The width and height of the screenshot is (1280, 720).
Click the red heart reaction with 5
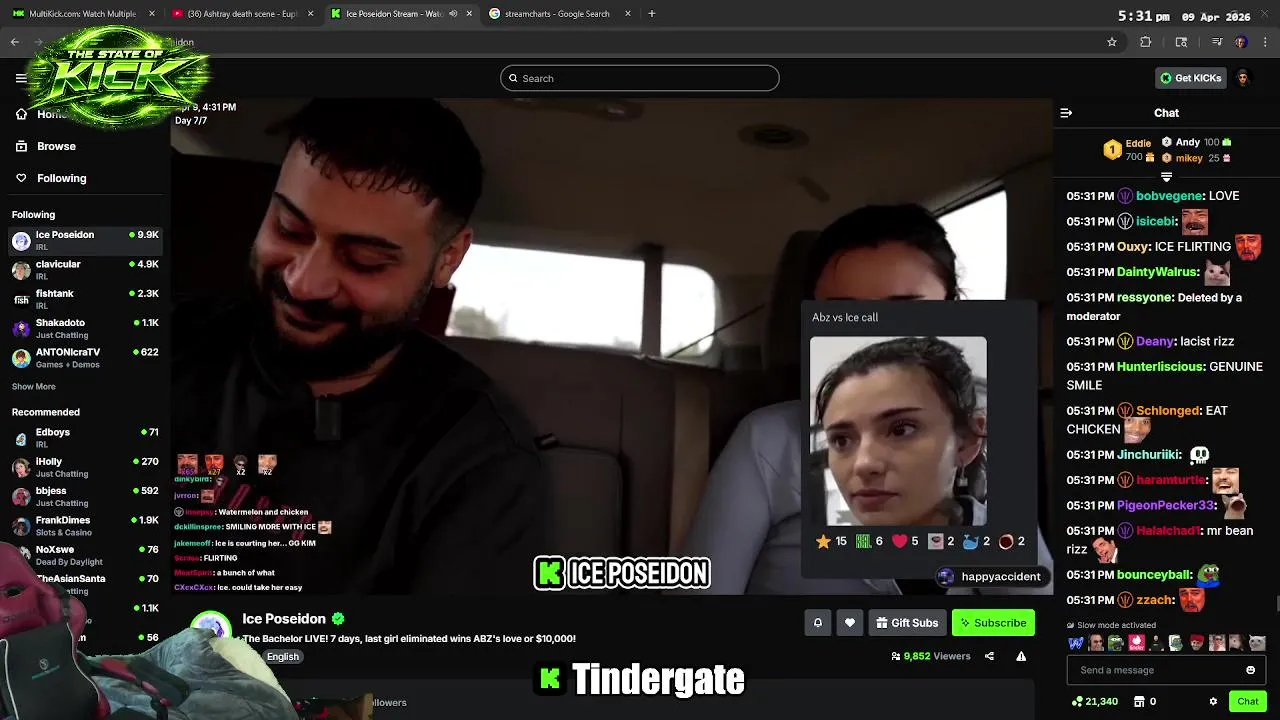(x=905, y=541)
